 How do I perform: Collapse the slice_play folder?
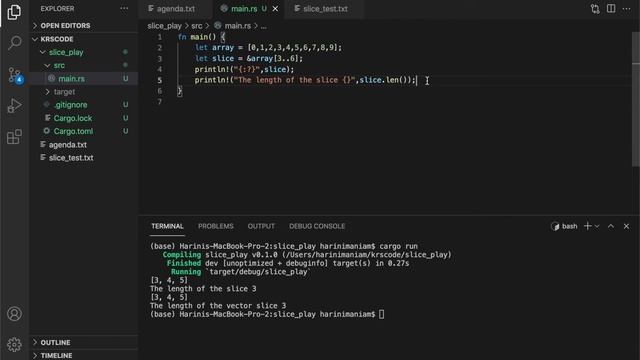[x=84, y=52]
